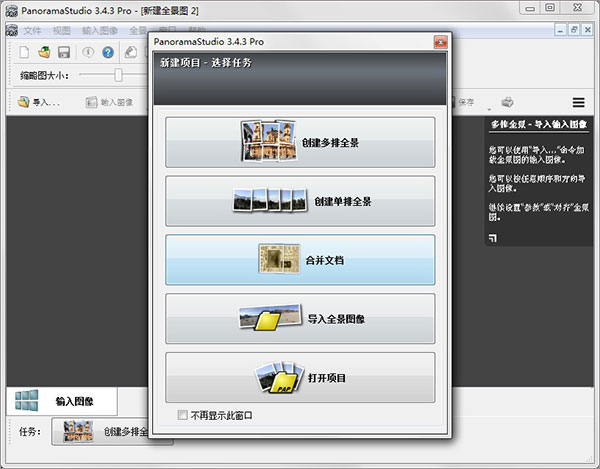Click the printer icon in main window
This screenshot has height=469, width=600.
pyautogui.click(x=507, y=102)
